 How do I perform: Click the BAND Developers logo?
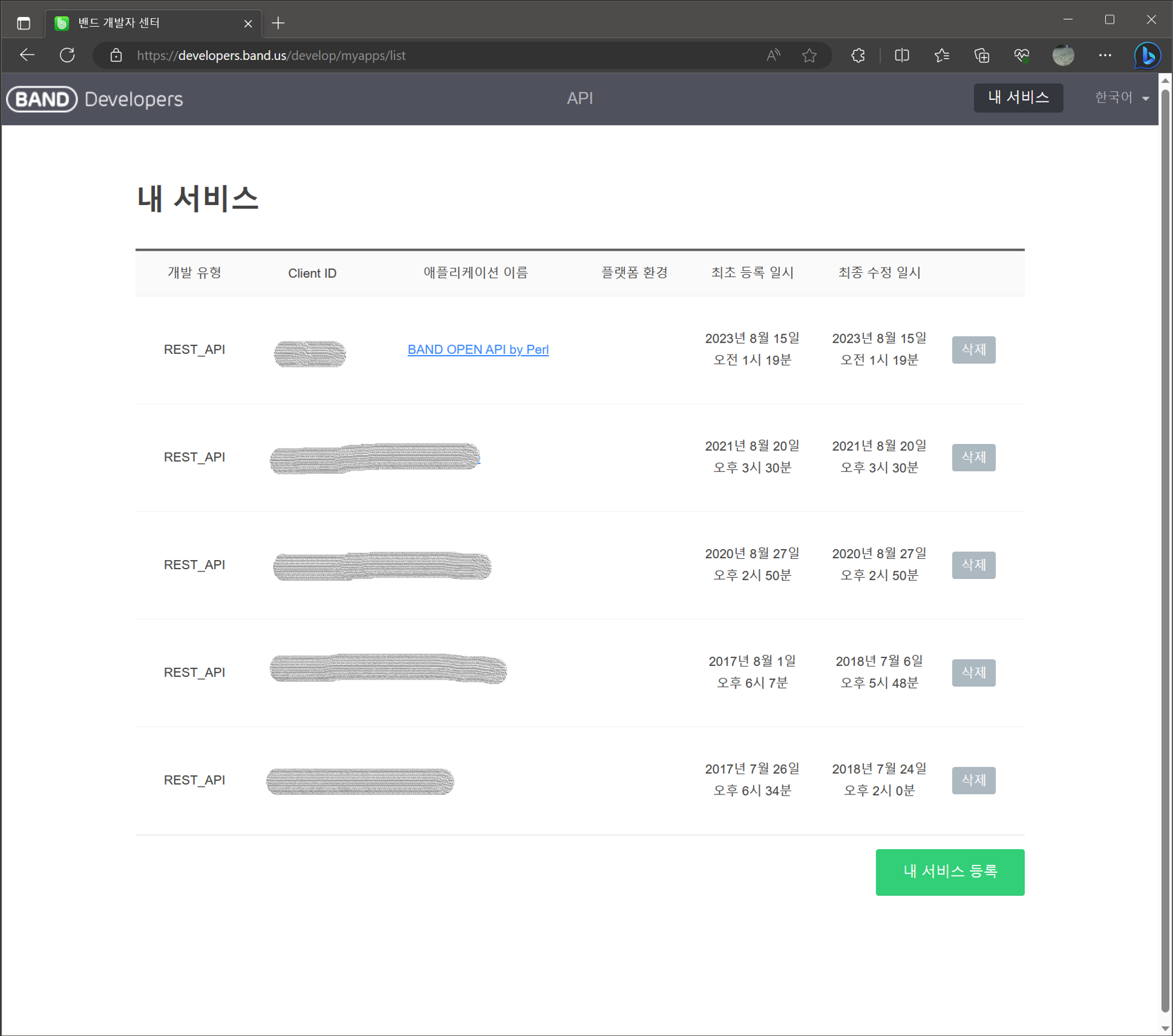[95, 99]
